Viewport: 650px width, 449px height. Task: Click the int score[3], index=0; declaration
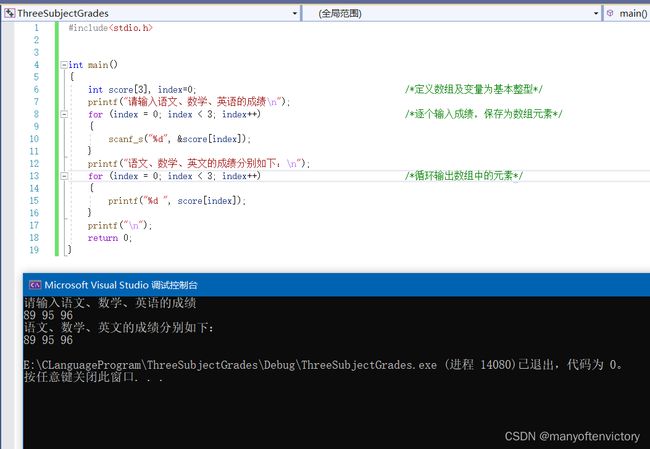coord(142,90)
